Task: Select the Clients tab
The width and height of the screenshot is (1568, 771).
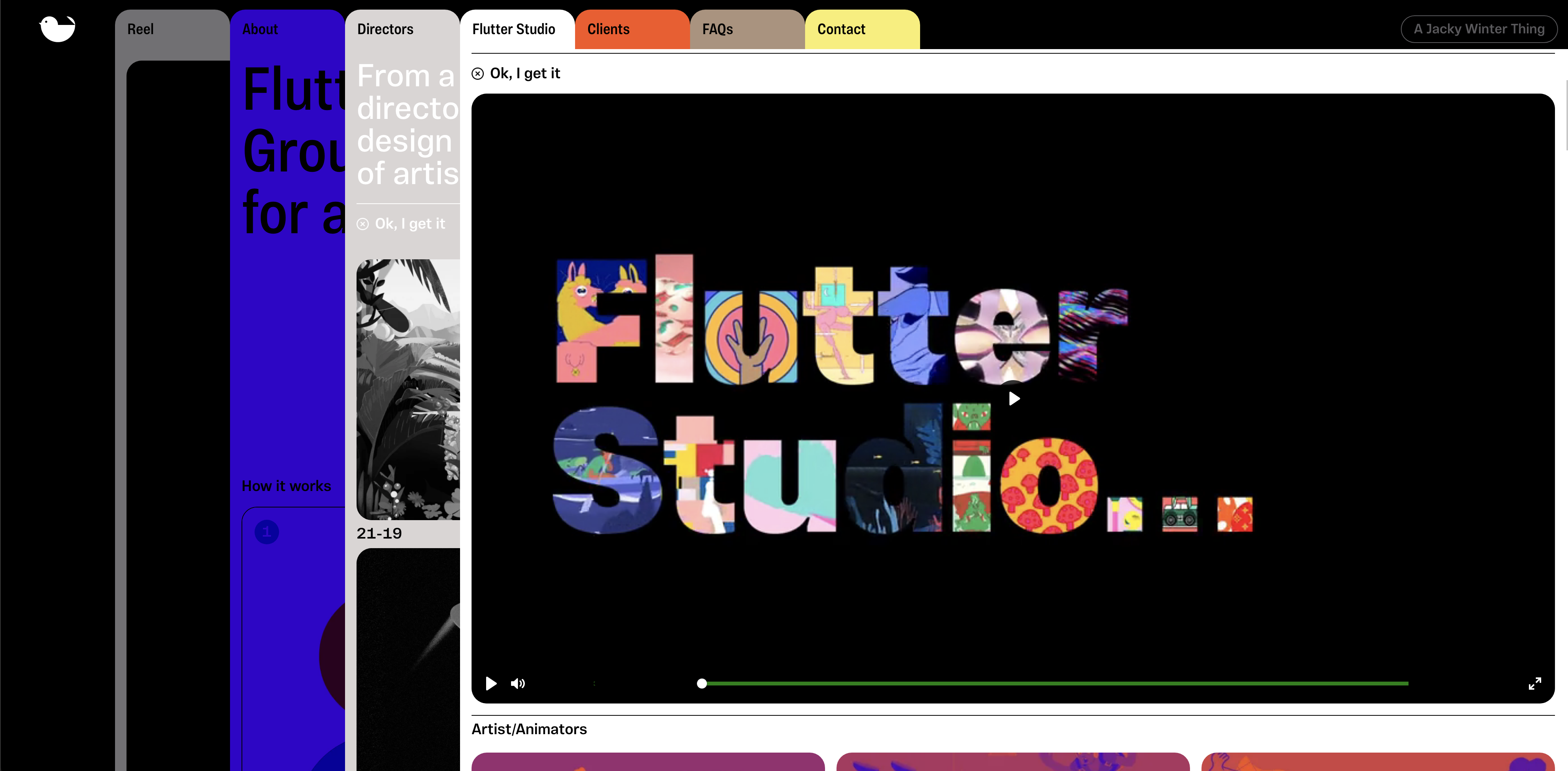Action: point(608,29)
